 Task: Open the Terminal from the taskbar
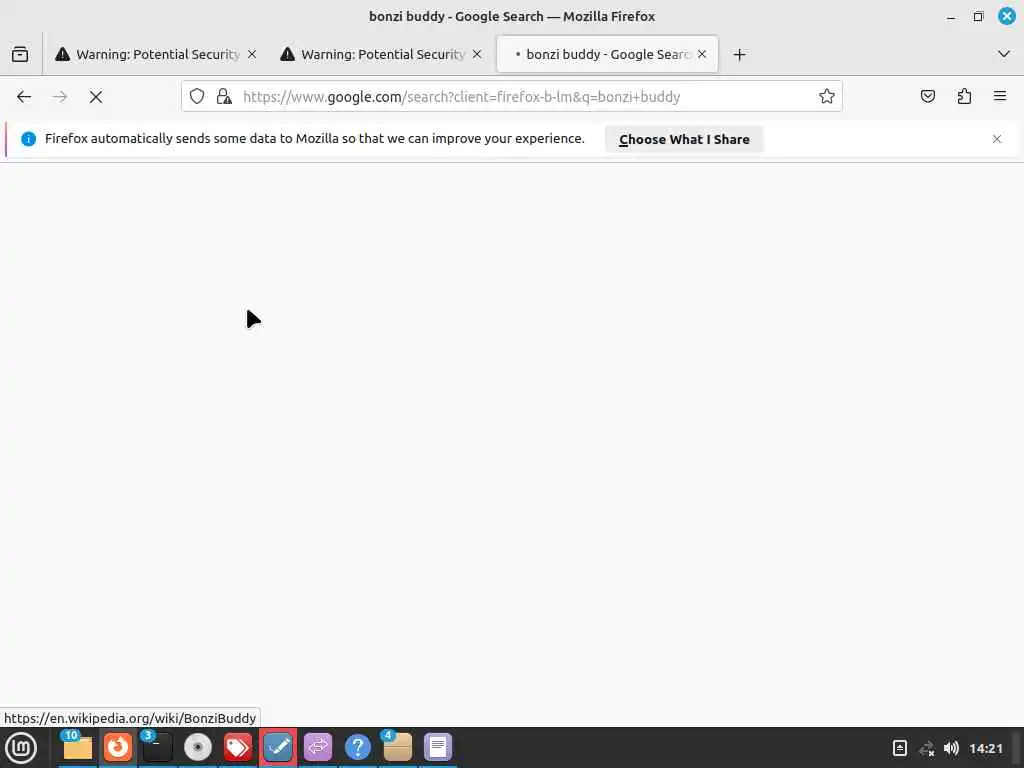(157, 748)
